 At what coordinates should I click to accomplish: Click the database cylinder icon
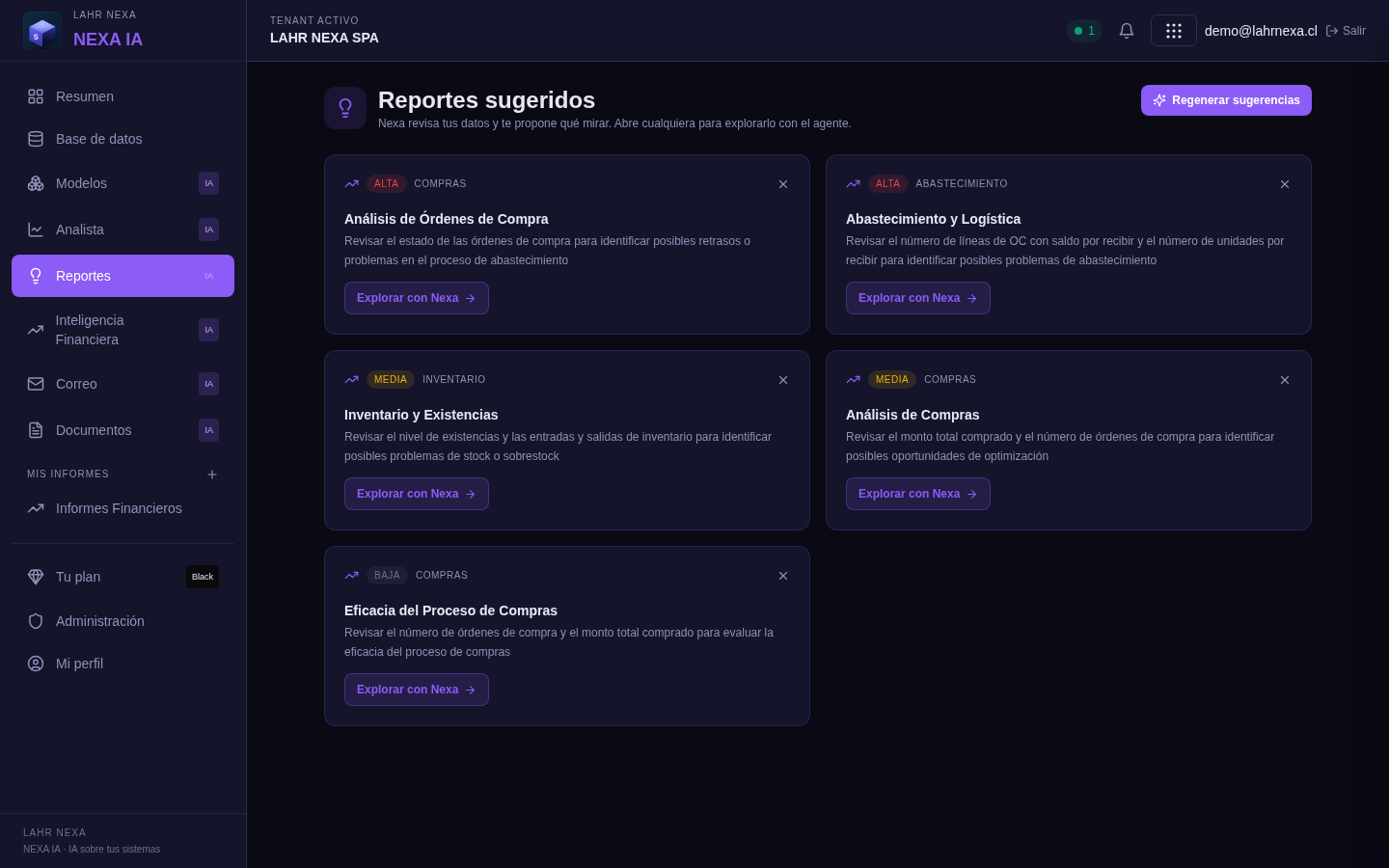(x=36, y=139)
